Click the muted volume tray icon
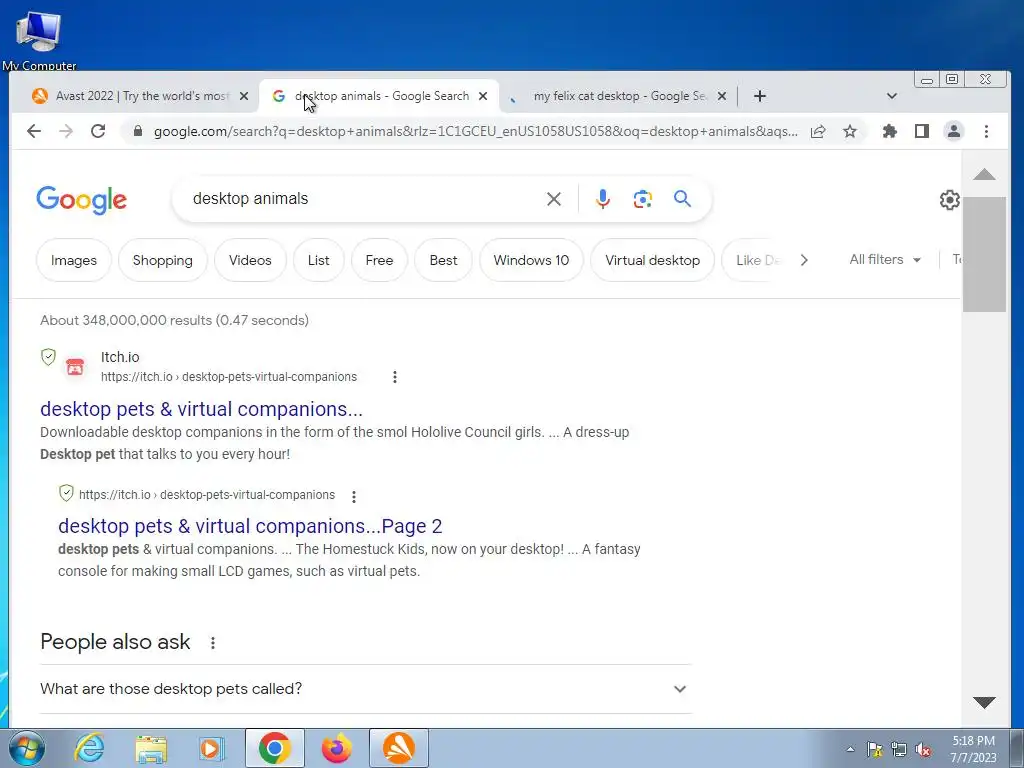The width and height of the screenshot is (1024, 768). pos(923,750)
